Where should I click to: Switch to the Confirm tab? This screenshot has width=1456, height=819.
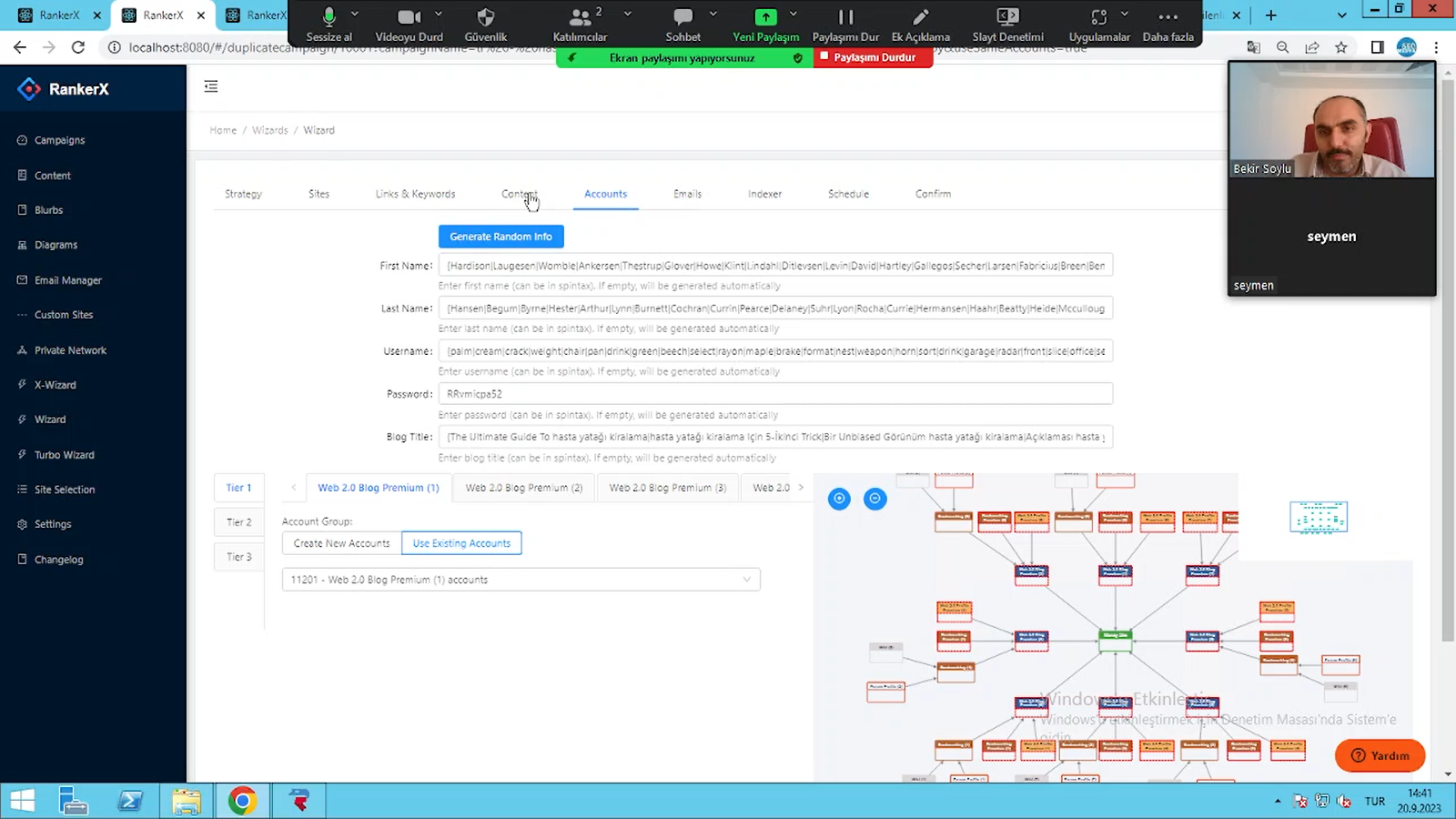tap(933, 194)
